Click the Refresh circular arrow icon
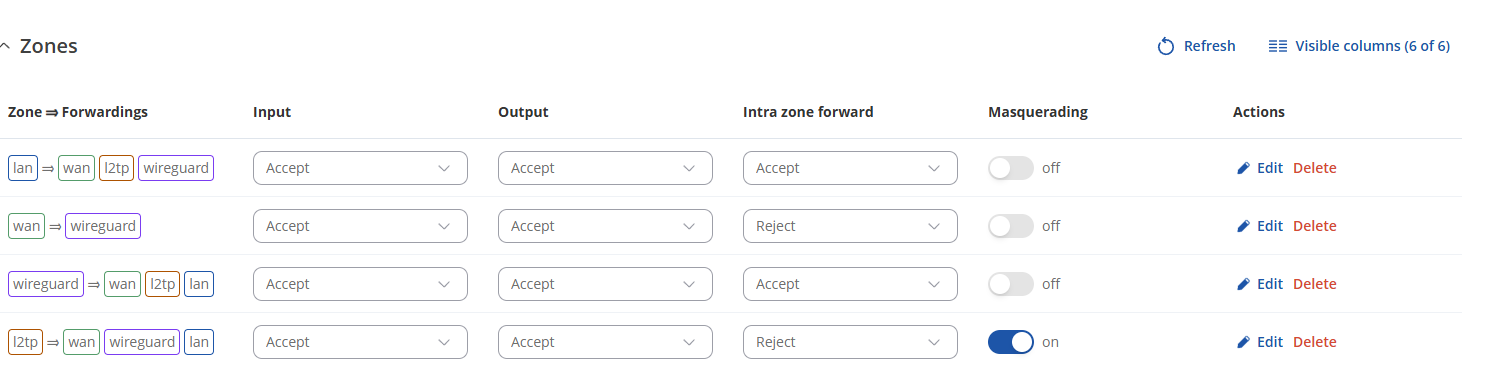This screenshot has height=373, width=1491. 1165,46
